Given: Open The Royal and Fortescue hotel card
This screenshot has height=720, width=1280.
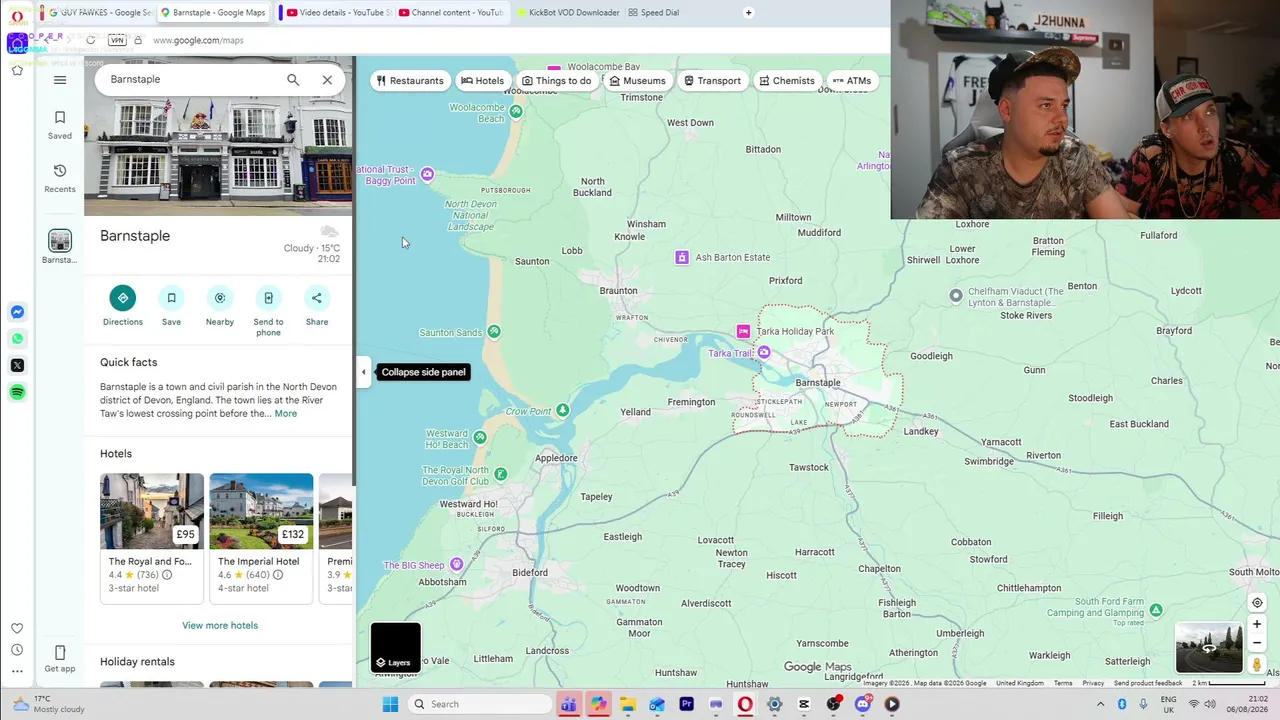Looking at the screenshot, I should tap(152, 538).
